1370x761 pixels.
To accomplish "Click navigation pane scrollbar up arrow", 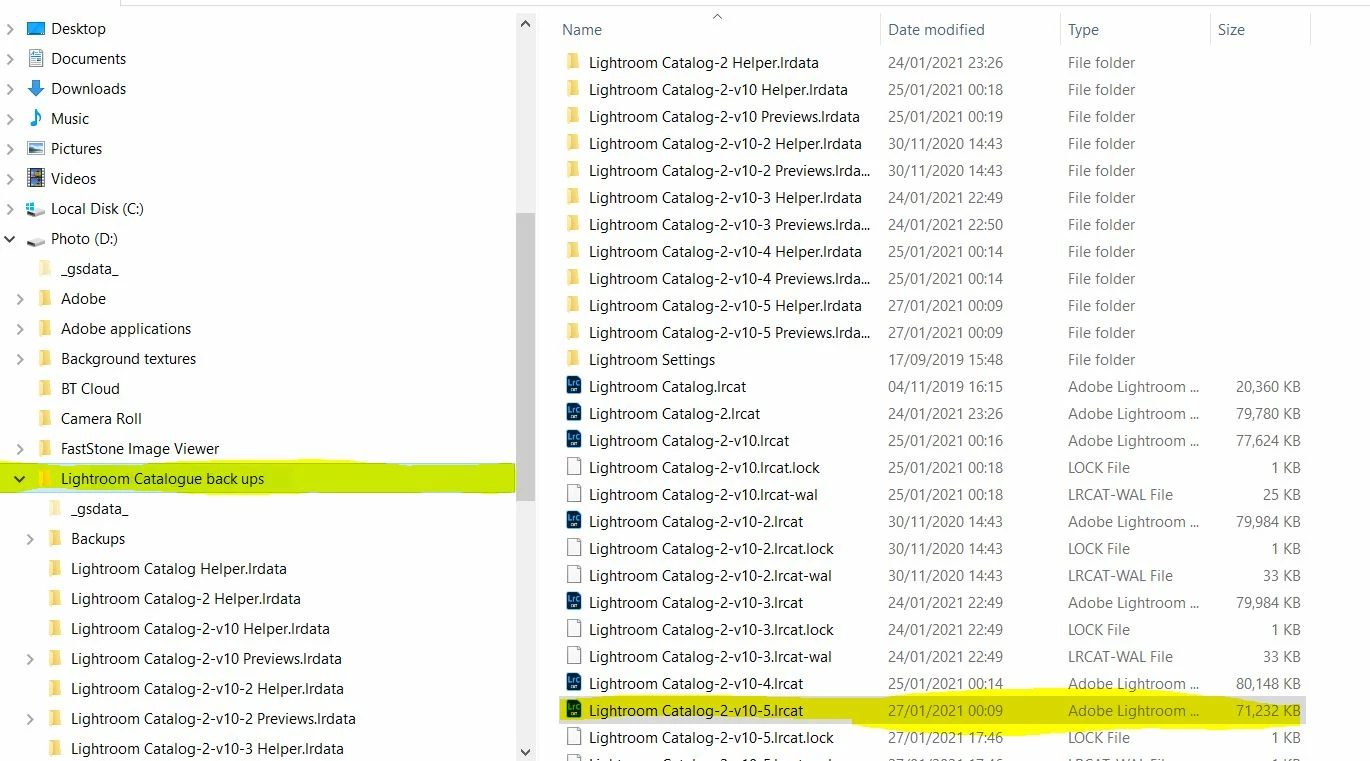I will [527, 22].
